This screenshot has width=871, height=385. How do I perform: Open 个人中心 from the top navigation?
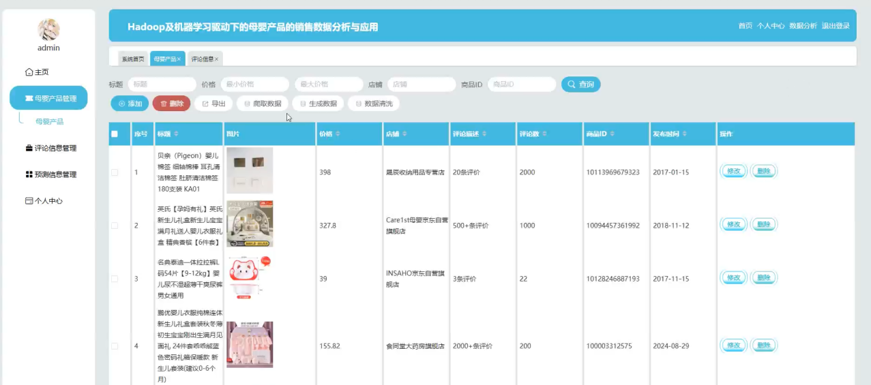point(770,26)
